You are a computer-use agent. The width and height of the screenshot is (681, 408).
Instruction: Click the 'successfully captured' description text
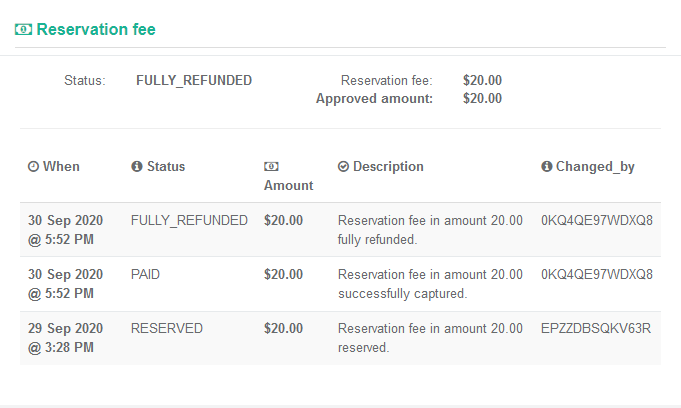[402, 294]
